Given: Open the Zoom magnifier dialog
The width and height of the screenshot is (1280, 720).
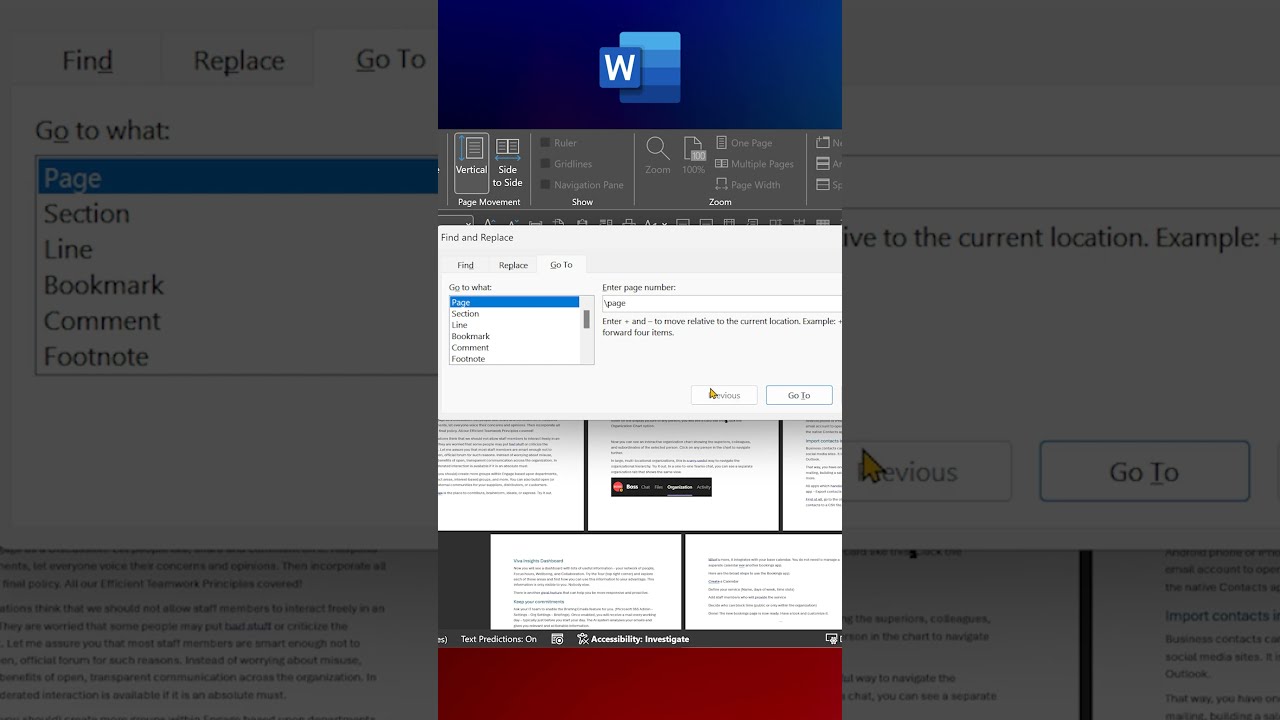Looking at the screenshot, I should (x=657, y=157).
